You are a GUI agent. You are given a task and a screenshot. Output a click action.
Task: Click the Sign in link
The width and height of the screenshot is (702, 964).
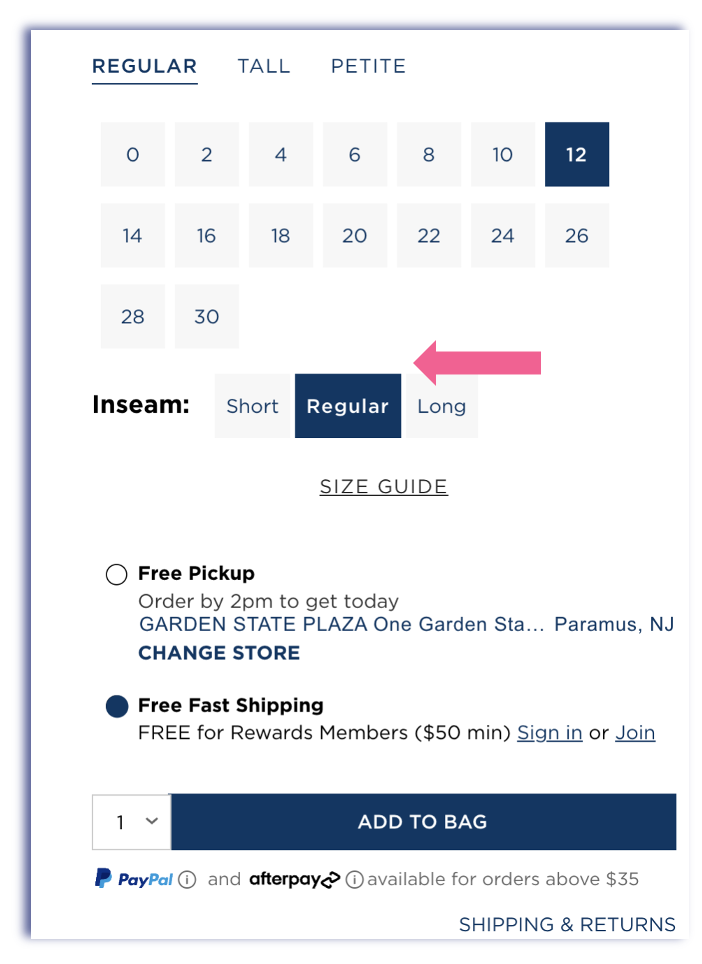550,733
